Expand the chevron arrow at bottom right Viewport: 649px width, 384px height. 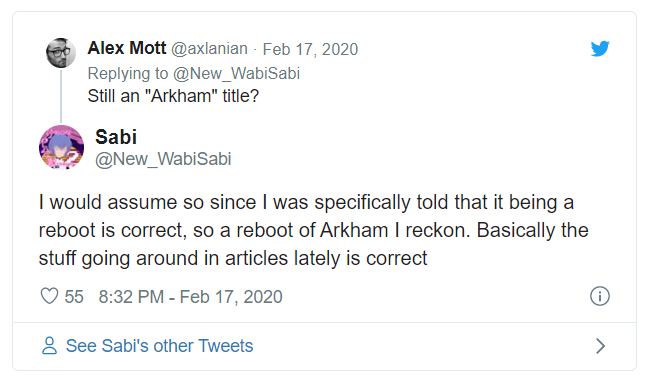point(600,346)
